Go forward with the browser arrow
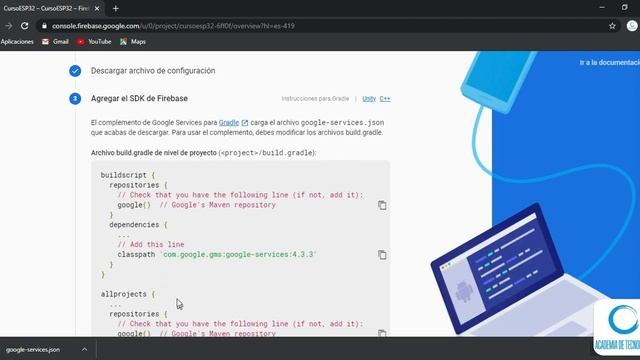640x360 pixels. click(9, 26)
